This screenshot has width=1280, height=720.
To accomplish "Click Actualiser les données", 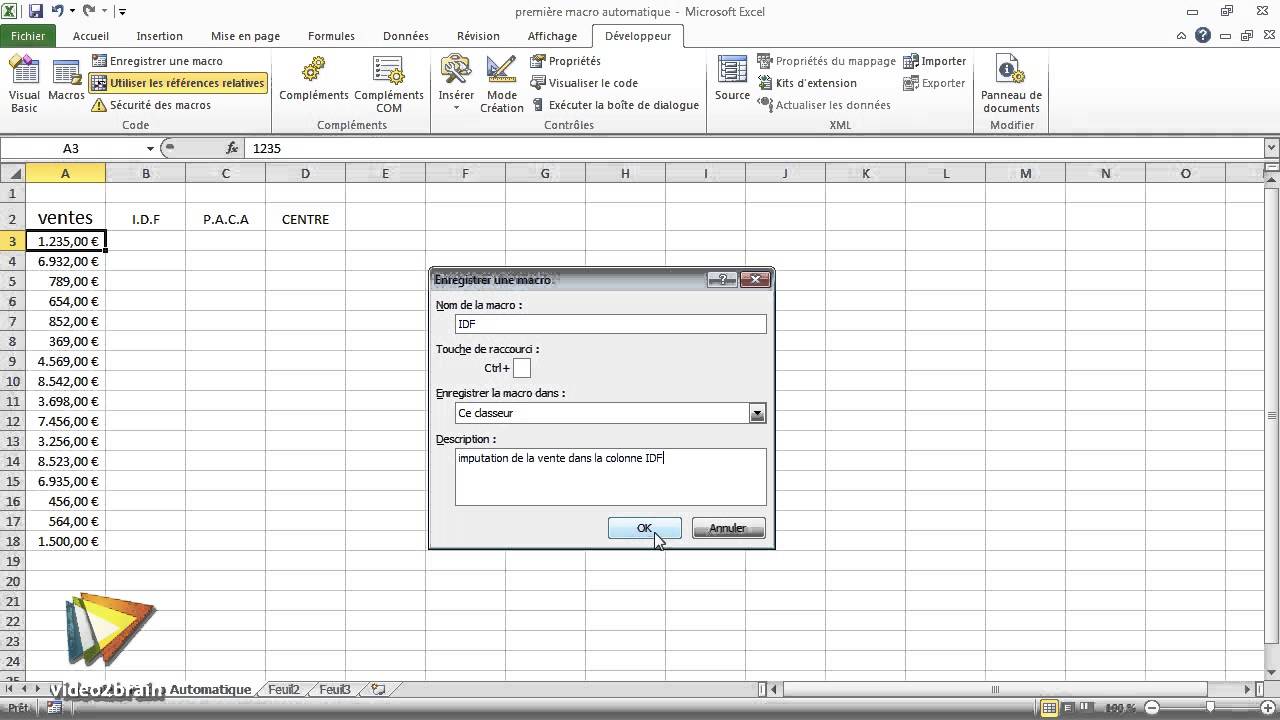I will tap(823, 105).
